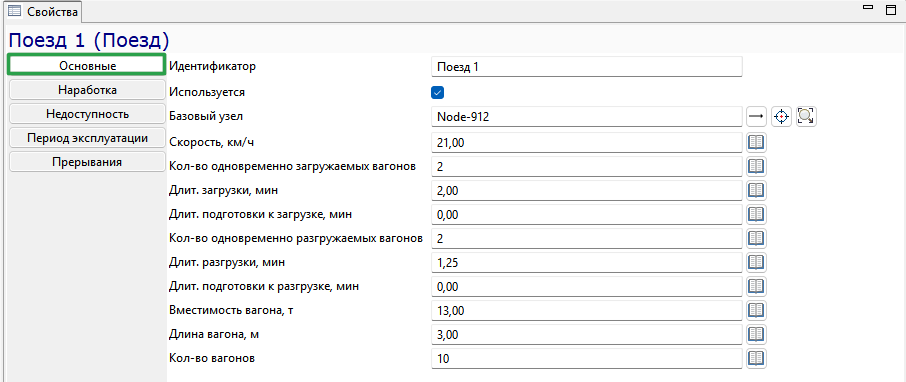Switch to the Наработка section
Screen dimensions: 906x382
(x=87, y=90)
